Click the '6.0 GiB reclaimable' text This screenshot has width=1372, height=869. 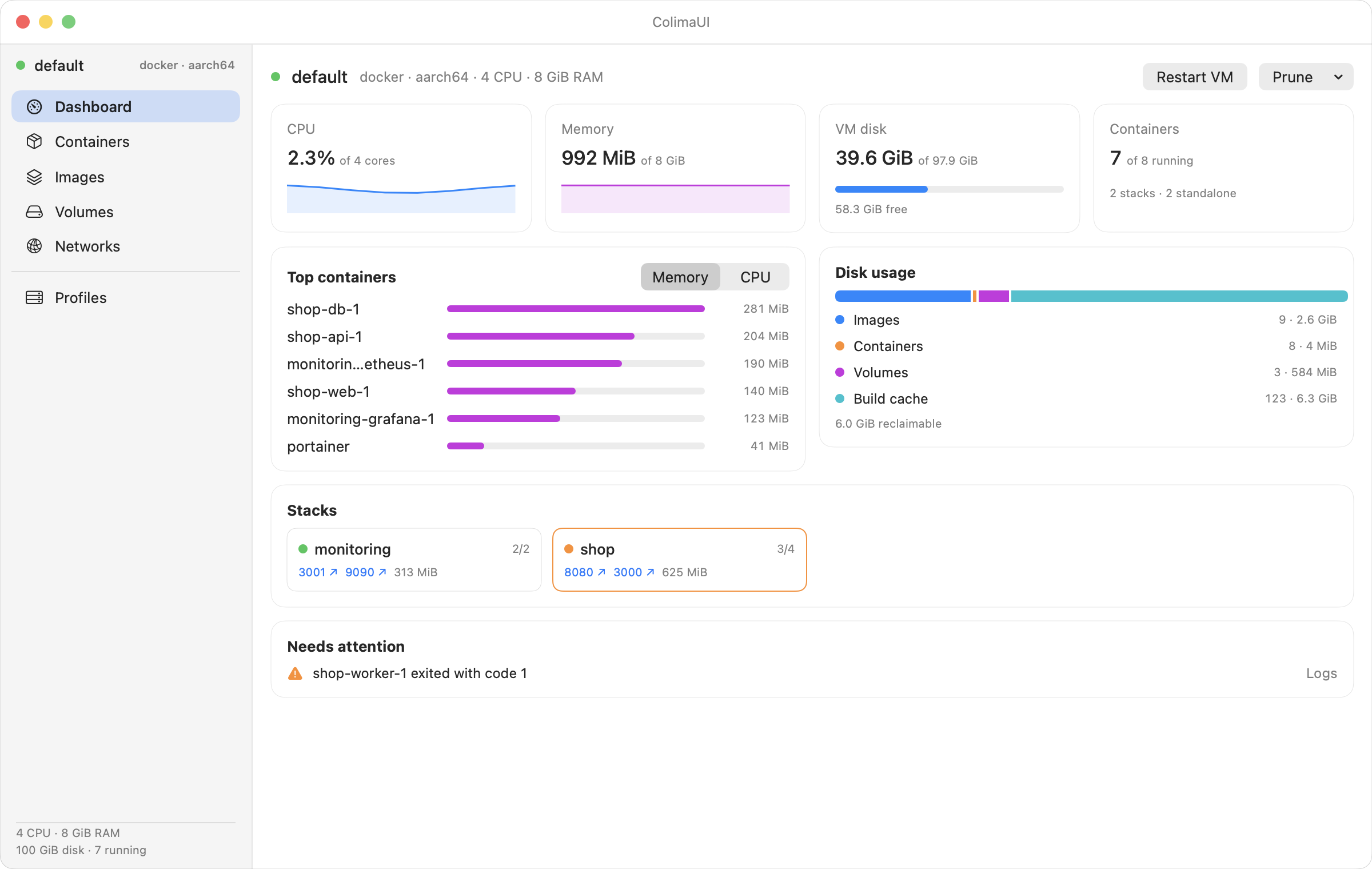(x=888, y=424)
